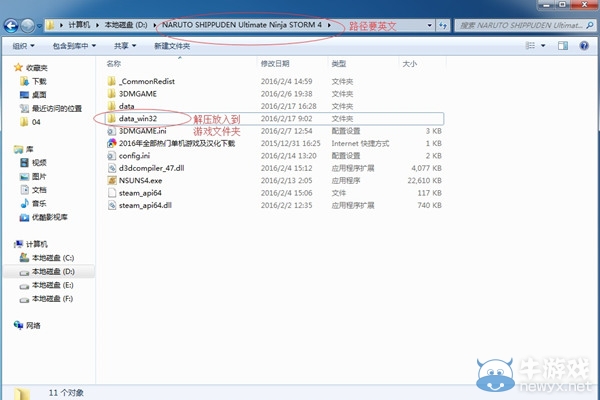Click the NSUNS4.exe file name
The image size is (600, 400).
tap(140, 180)
